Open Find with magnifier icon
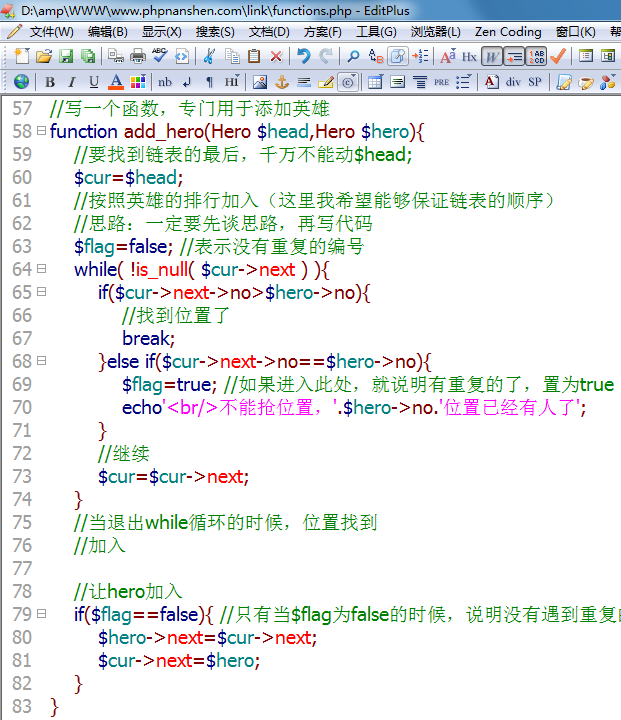 353,56
